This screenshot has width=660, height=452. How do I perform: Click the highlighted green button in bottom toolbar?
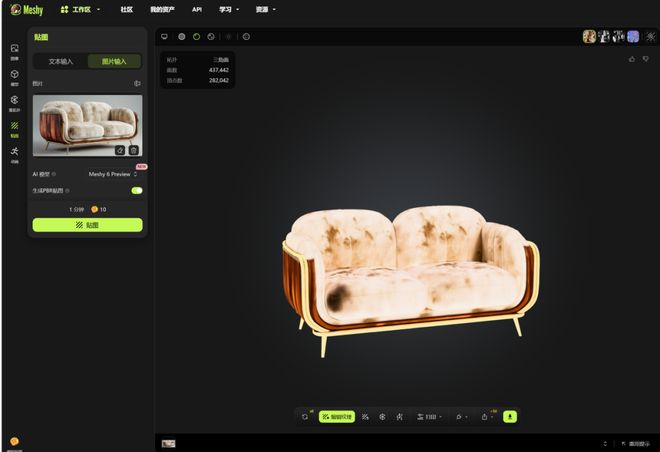(337, 416)
